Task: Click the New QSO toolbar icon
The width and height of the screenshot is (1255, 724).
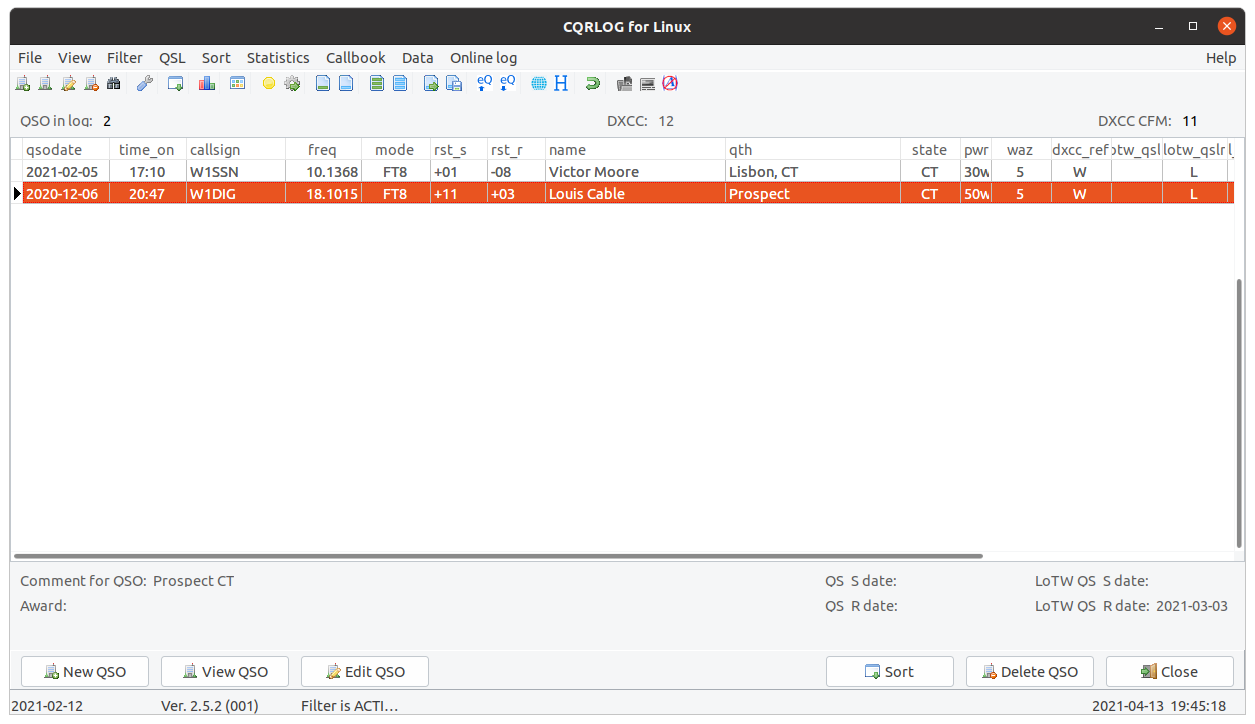Action: click(22, 84)
